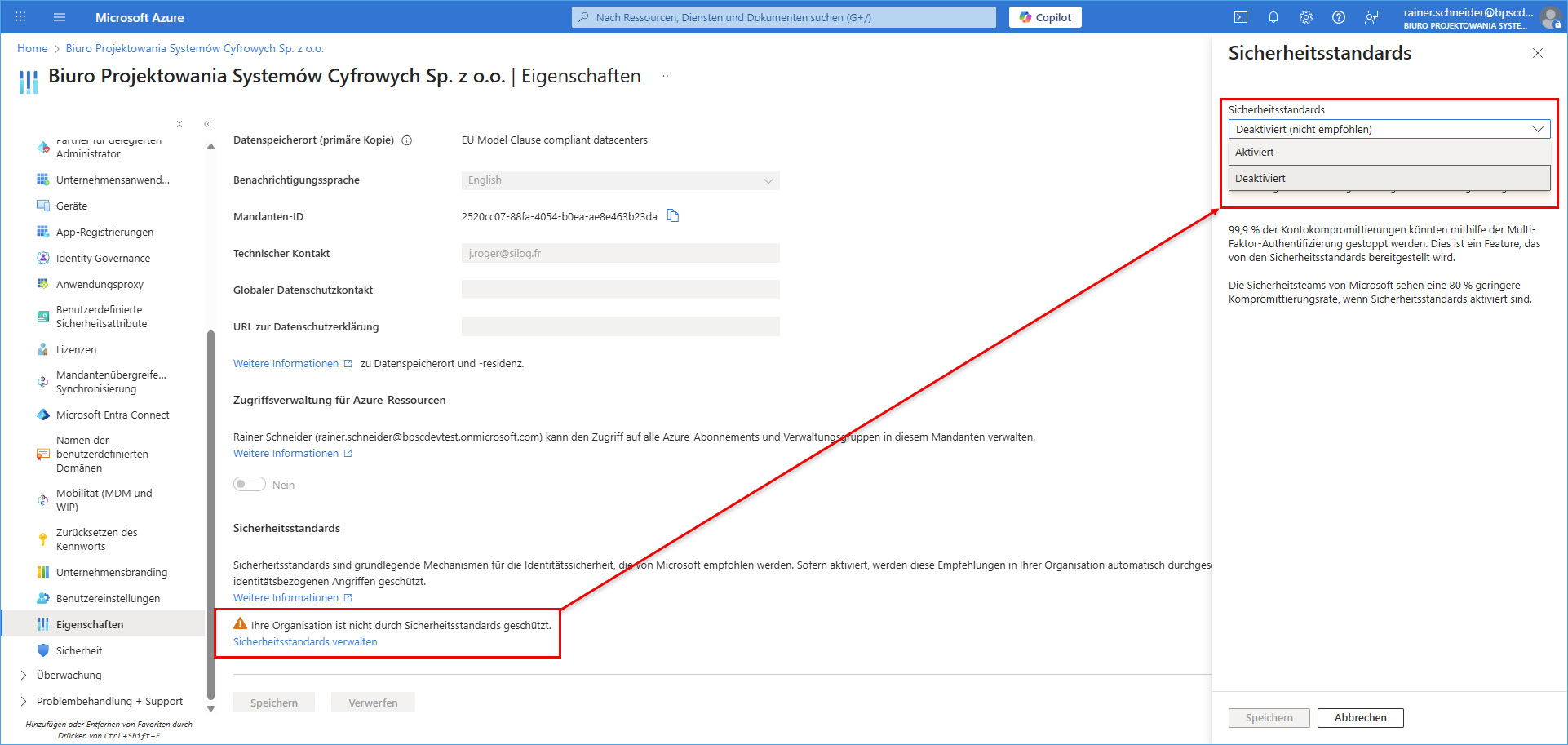Open the feedback icon in header

click(1371, 17)
